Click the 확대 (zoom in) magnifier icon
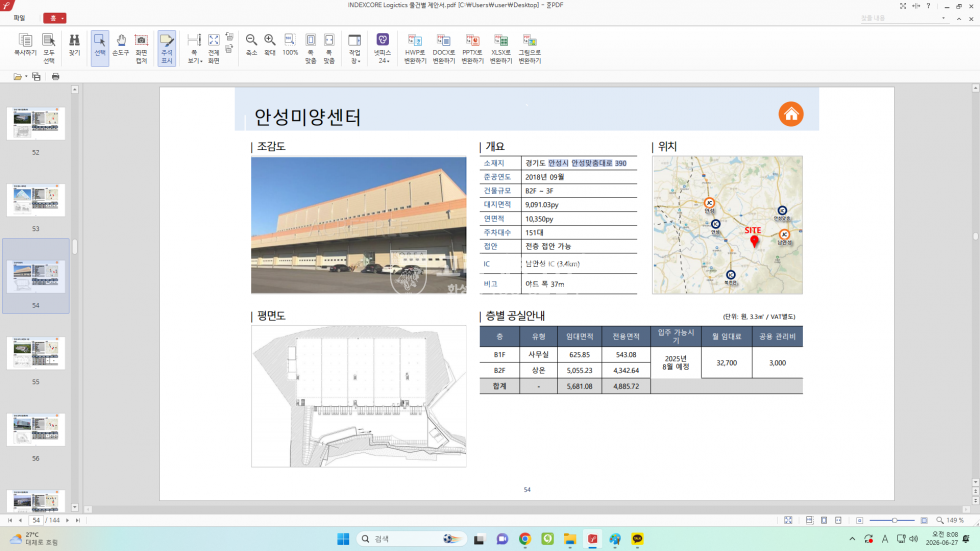Screen dimensions: 980x551 pos(270,45)
